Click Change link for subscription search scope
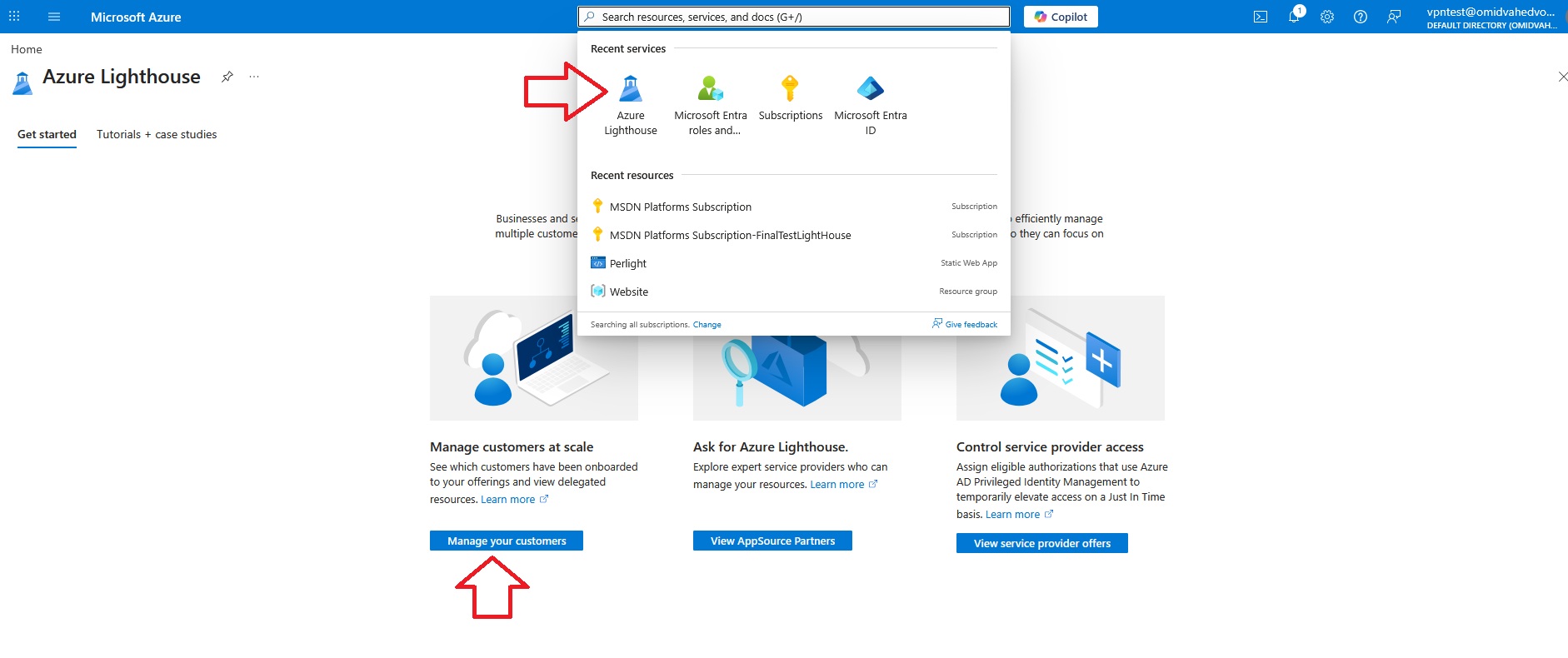 [707, 325]
